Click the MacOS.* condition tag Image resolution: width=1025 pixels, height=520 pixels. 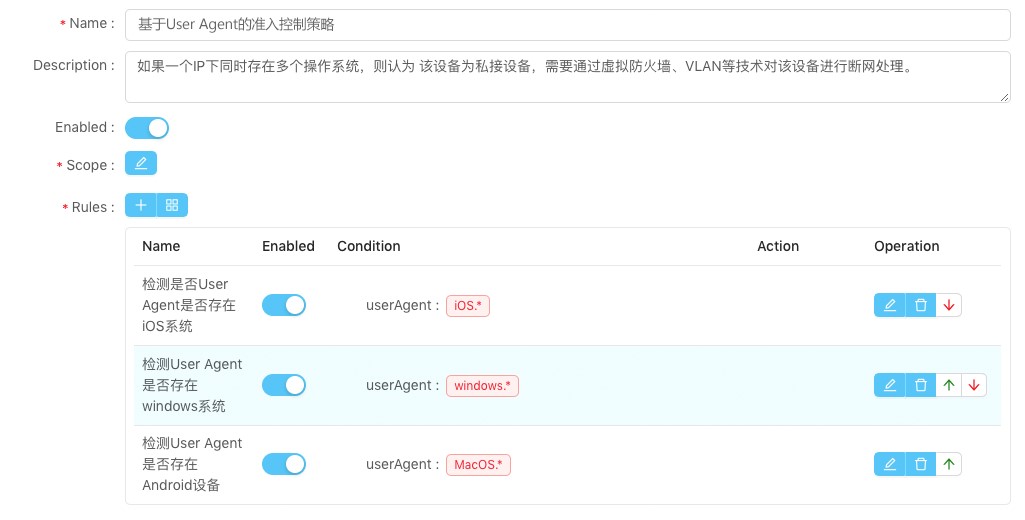point(479,464)
